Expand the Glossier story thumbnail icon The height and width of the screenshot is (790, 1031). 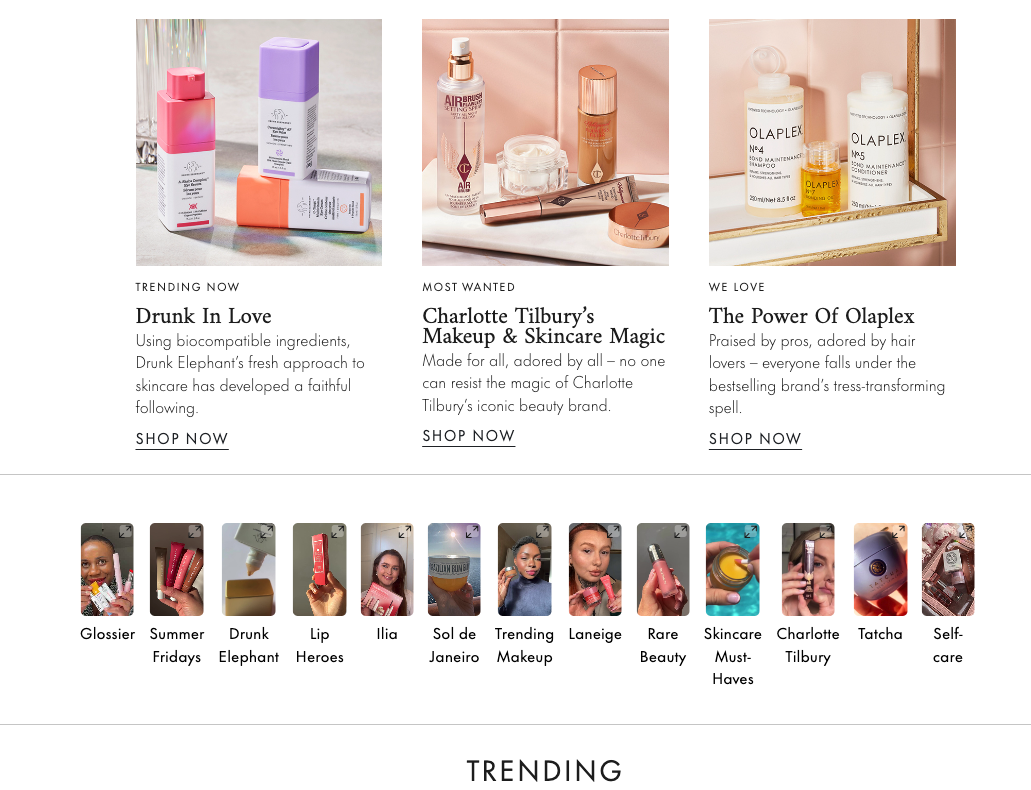tap(125, 532)
